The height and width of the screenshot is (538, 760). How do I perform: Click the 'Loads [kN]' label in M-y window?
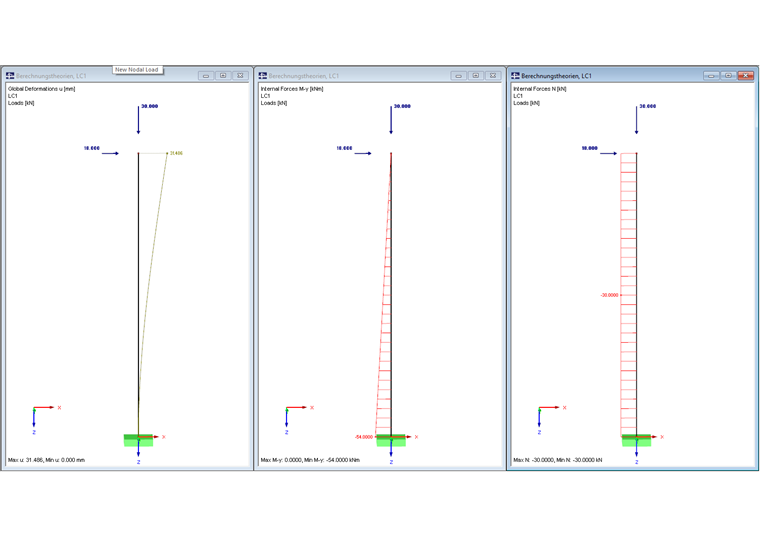click(x=273, y=103)
